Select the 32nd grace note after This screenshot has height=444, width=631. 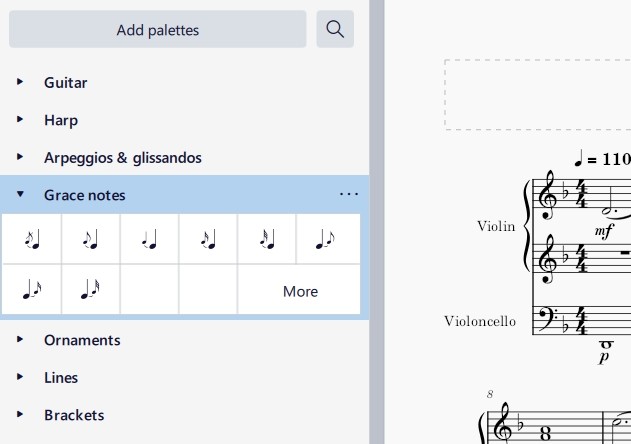[x=91, y=289]
